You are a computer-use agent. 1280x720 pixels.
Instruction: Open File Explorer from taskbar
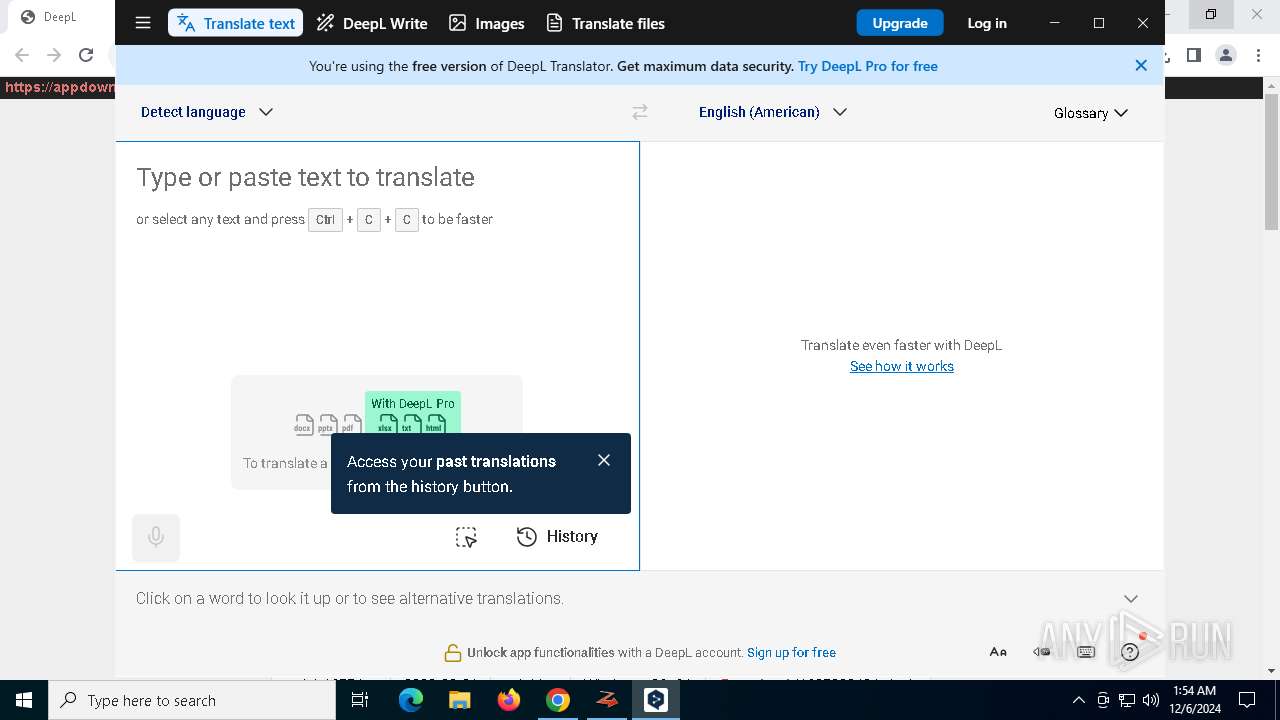coord(460,700)
